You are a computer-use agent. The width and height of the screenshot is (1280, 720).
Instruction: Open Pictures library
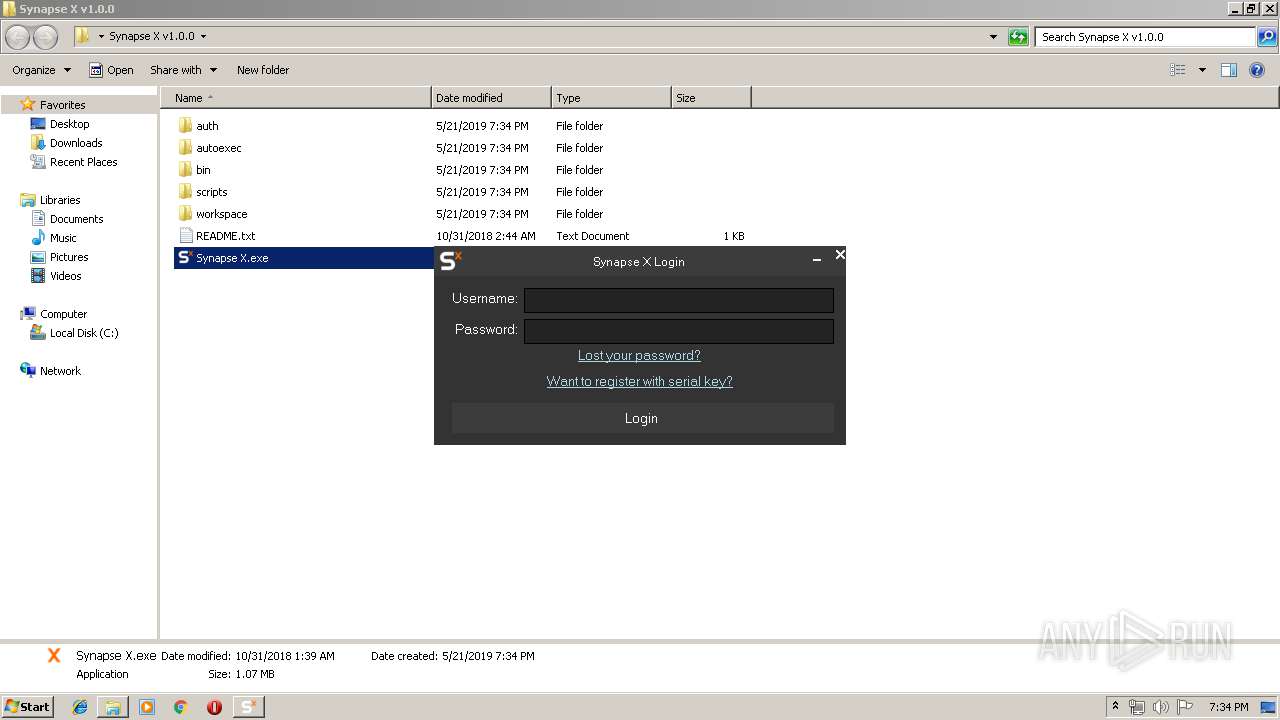pyautogui.click(x=69, y=257)
